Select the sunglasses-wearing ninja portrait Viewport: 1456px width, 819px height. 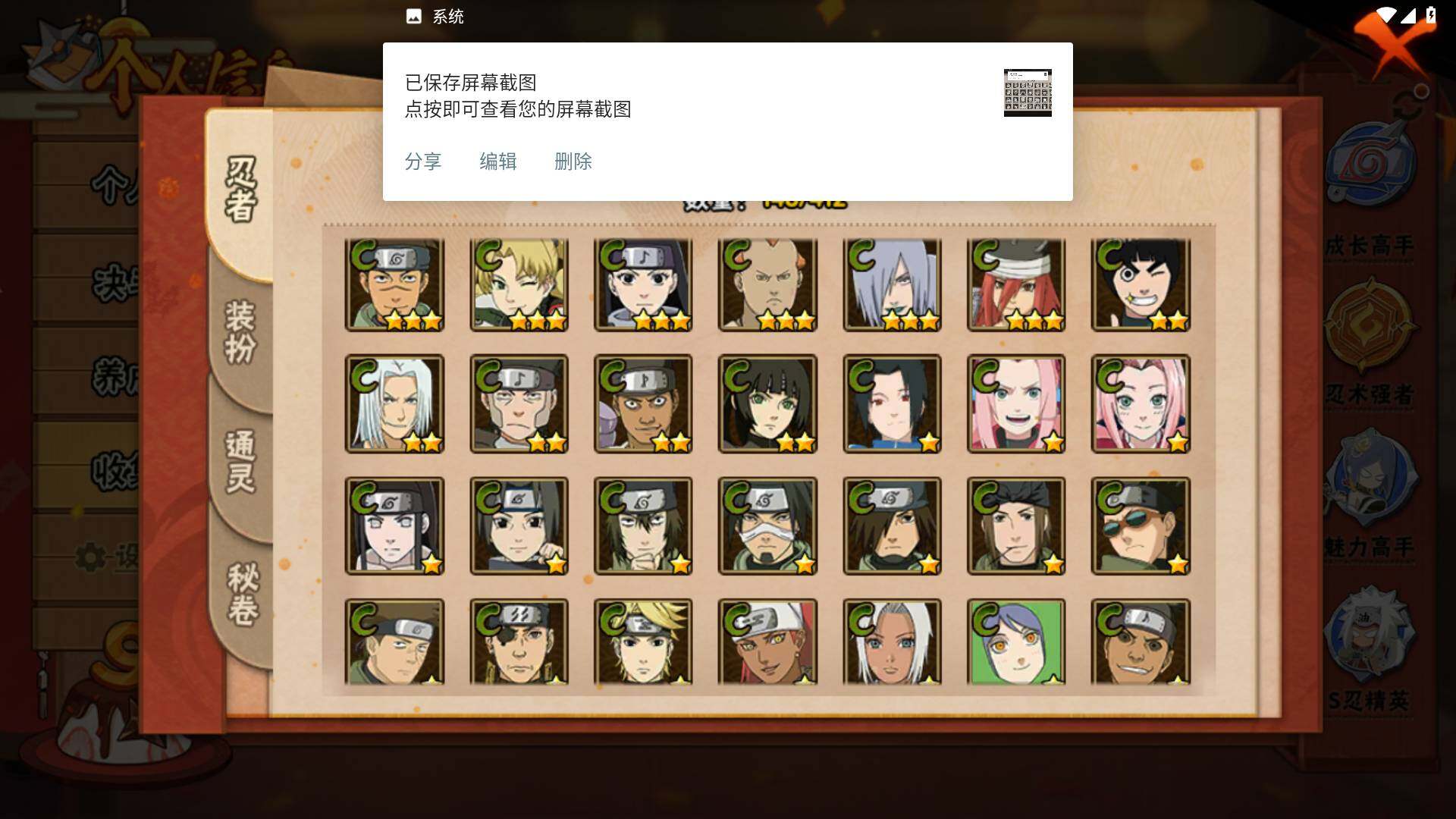tap(1141, 526)
